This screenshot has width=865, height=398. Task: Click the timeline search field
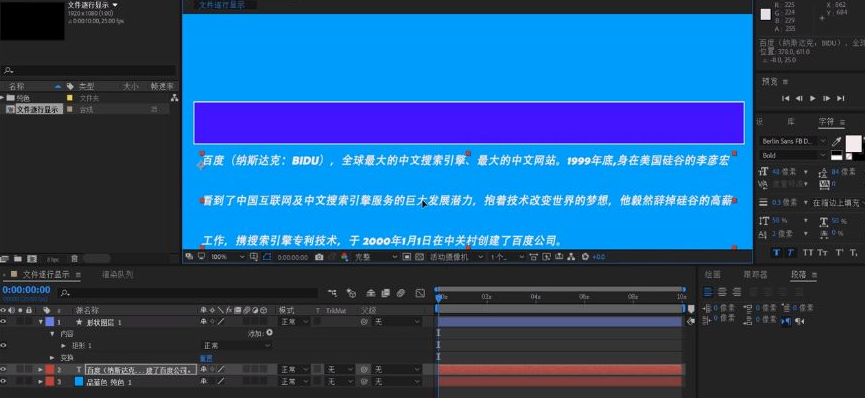coord(188,293)
